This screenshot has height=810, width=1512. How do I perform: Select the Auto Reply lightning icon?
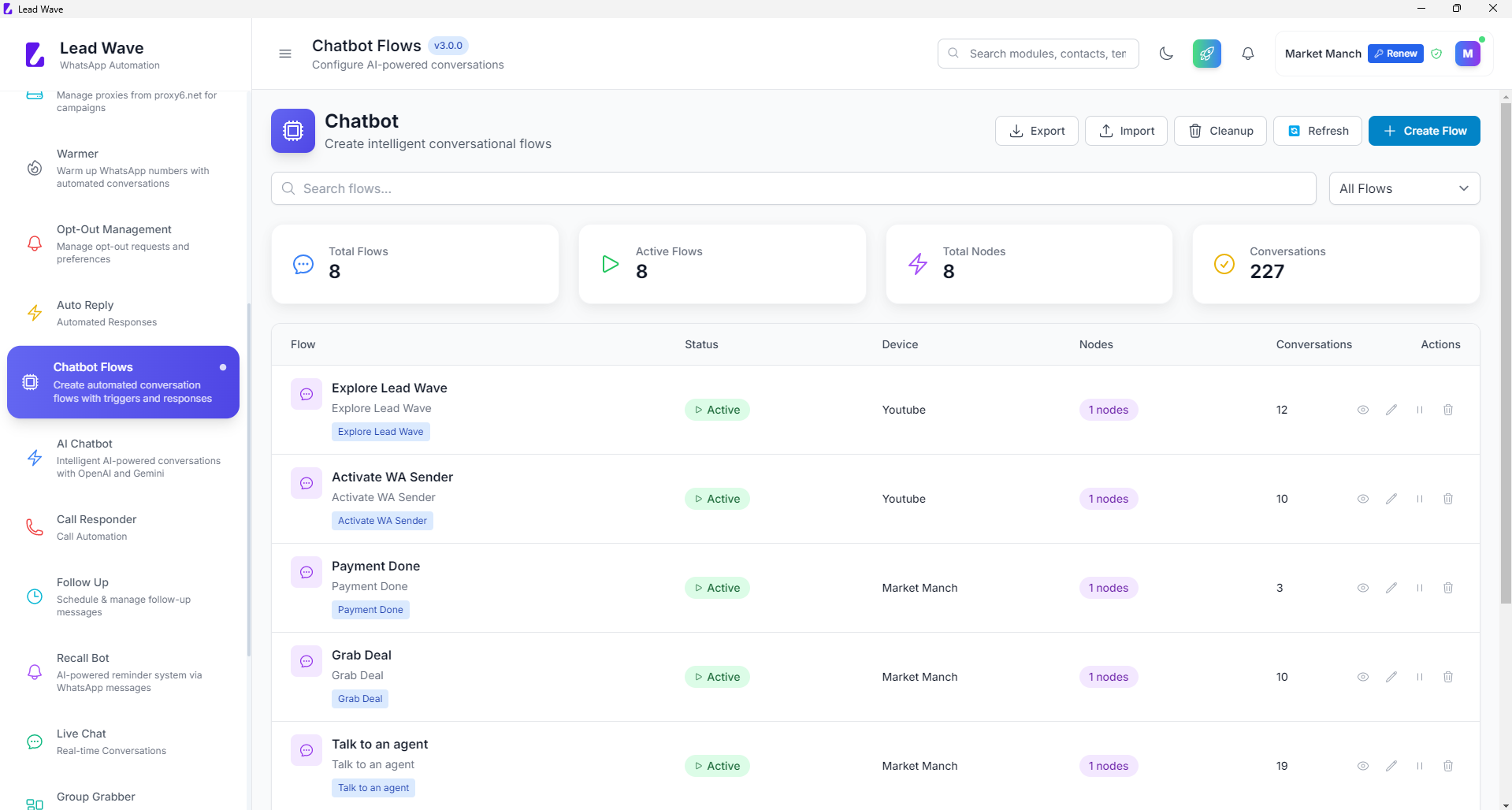(x=35, y=312)
